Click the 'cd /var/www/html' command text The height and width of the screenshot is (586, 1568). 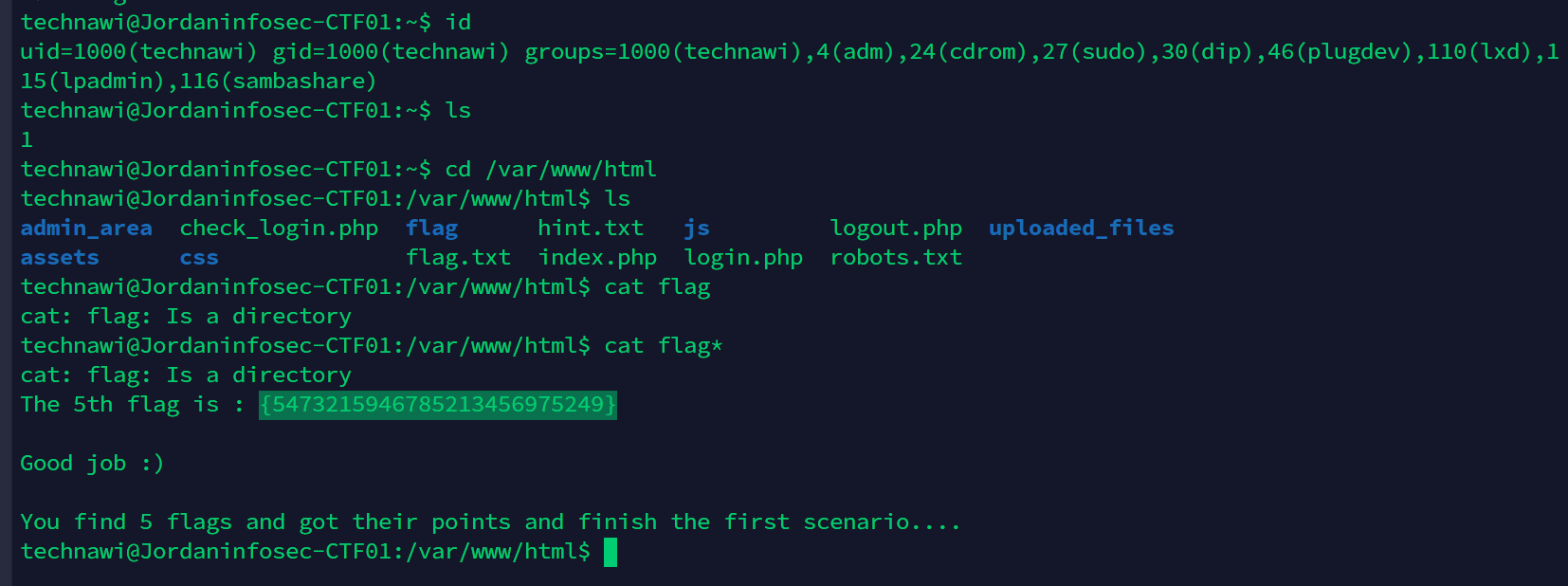pos(551,170)
